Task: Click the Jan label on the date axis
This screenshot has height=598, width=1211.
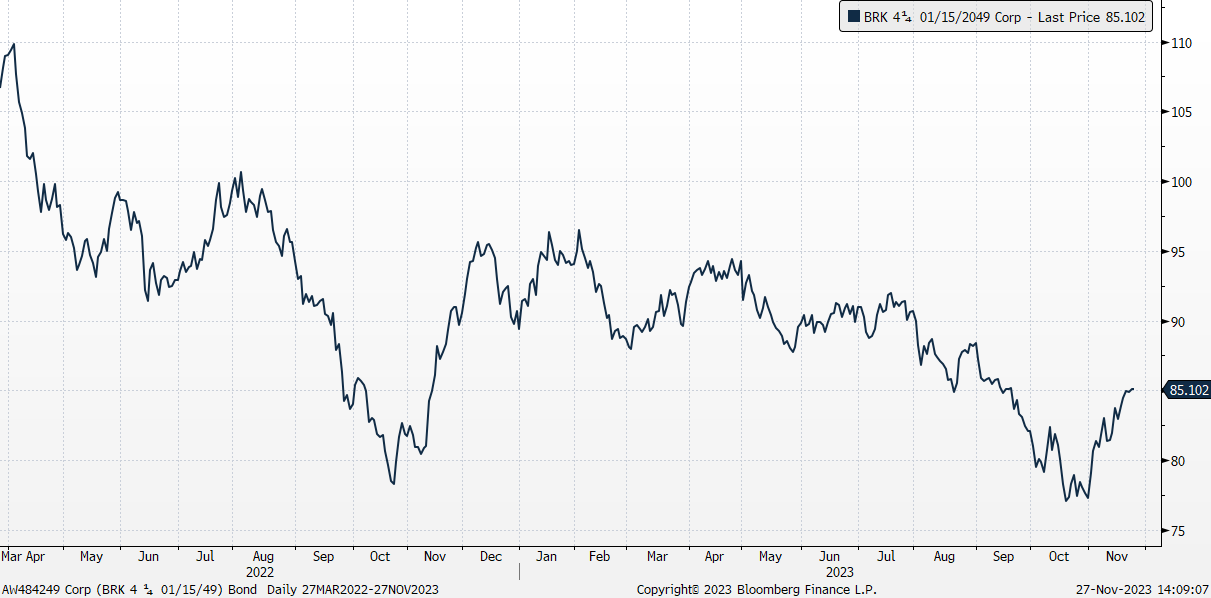Action: click(548, 556)
